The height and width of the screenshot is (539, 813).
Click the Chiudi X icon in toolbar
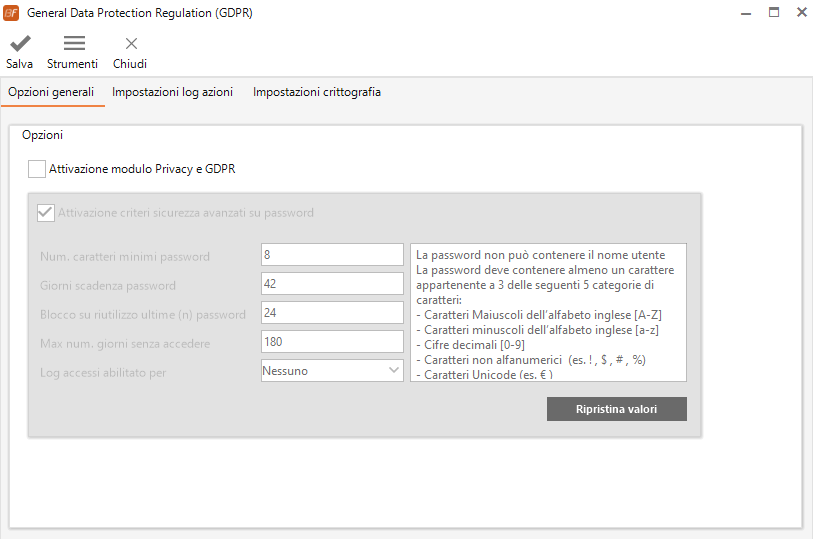131,44
